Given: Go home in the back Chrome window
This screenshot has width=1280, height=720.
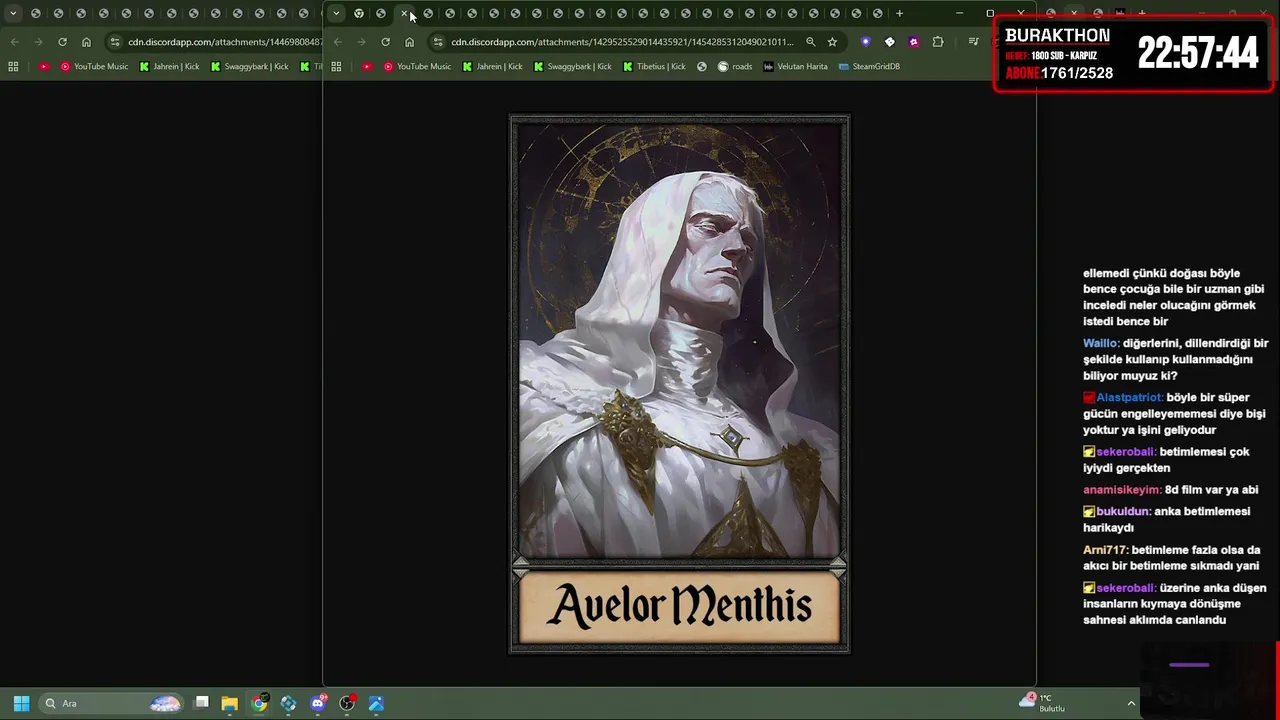Looking at the screenshot, I should pos(86,42).
